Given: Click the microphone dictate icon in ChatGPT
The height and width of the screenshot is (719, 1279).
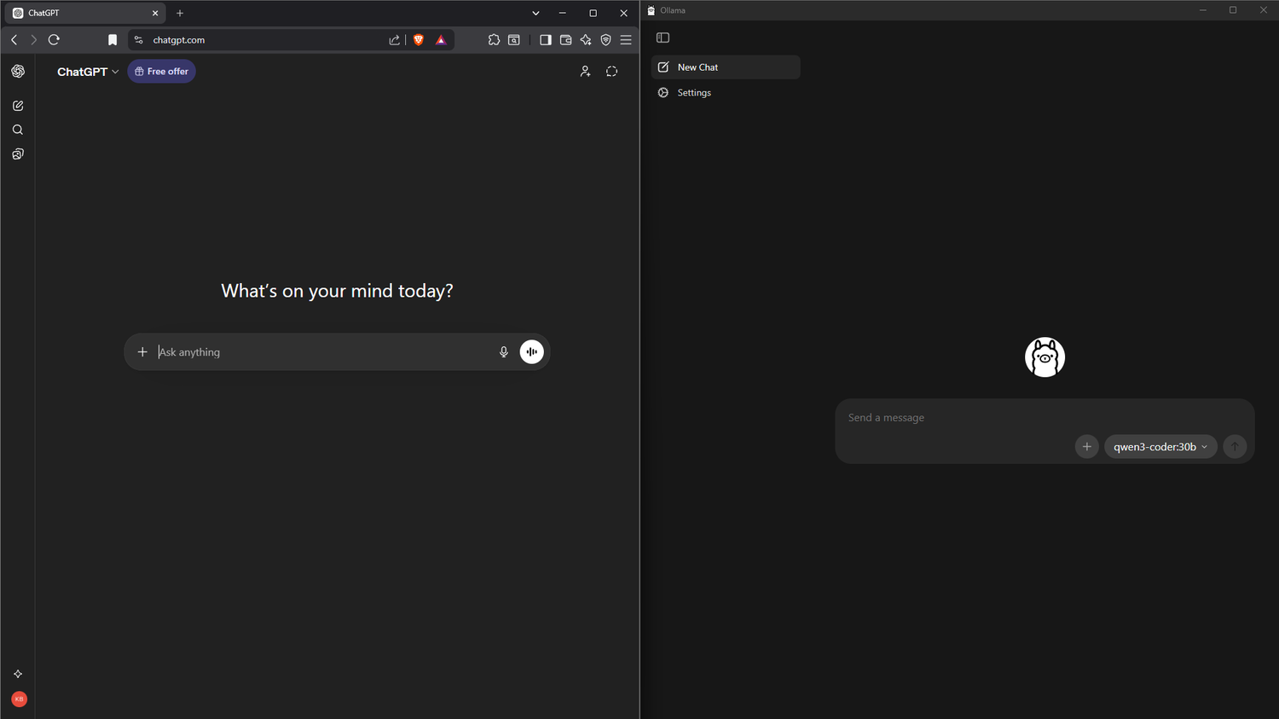Looking at the screenshot, I should click(x=504, y=352).
